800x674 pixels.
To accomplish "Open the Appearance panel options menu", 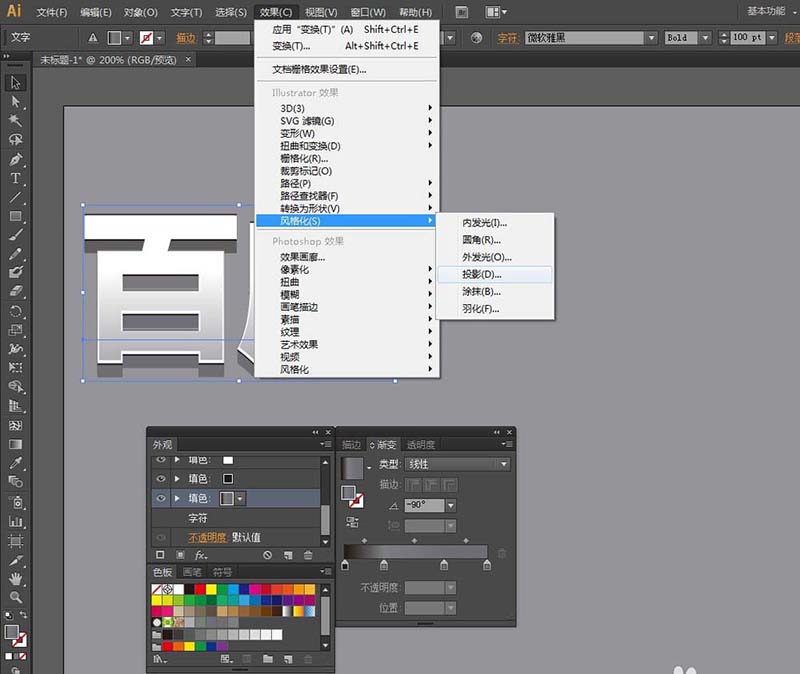I will 325,444.
